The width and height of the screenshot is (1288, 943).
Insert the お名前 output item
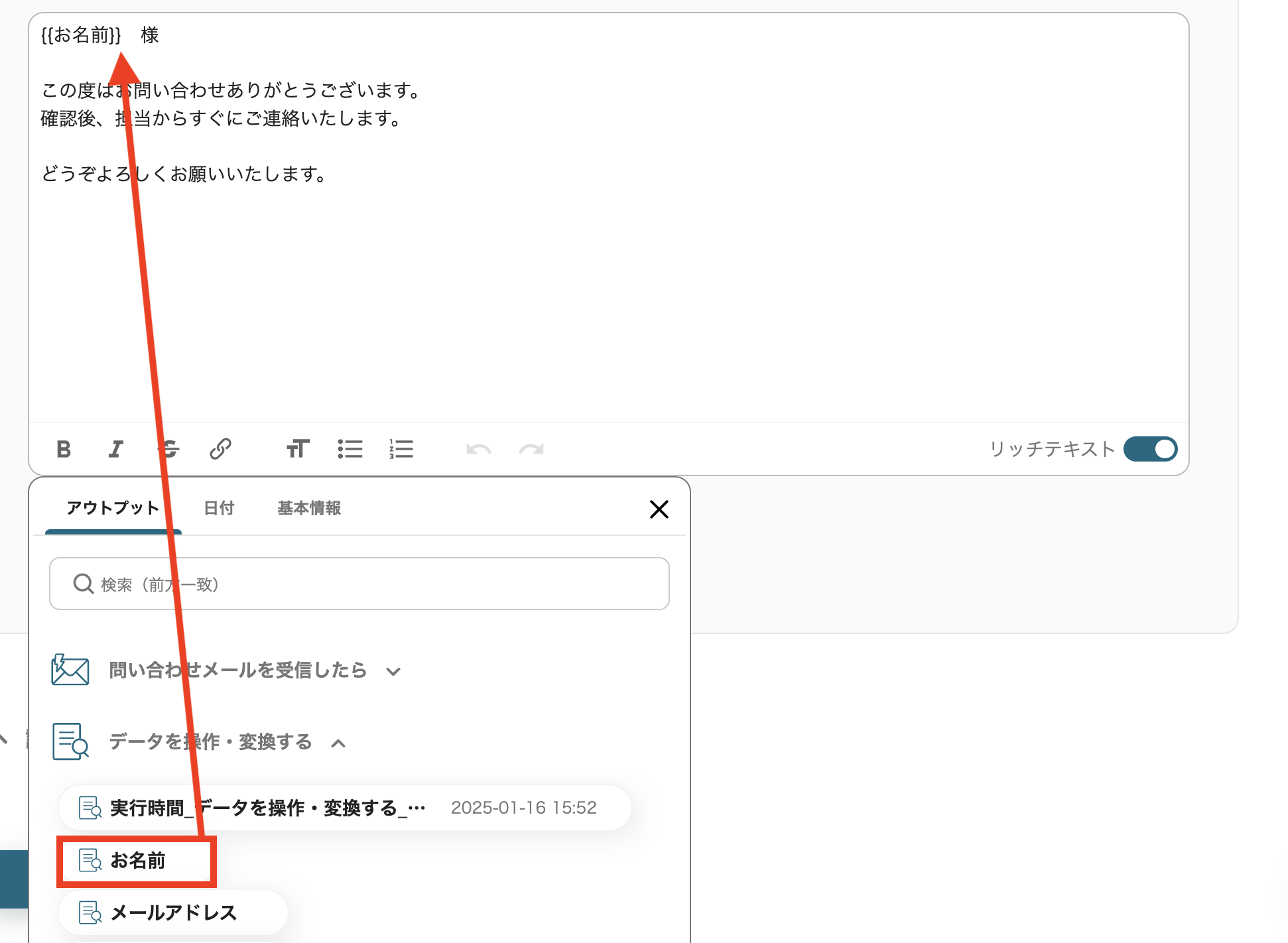tap(137, 861)
